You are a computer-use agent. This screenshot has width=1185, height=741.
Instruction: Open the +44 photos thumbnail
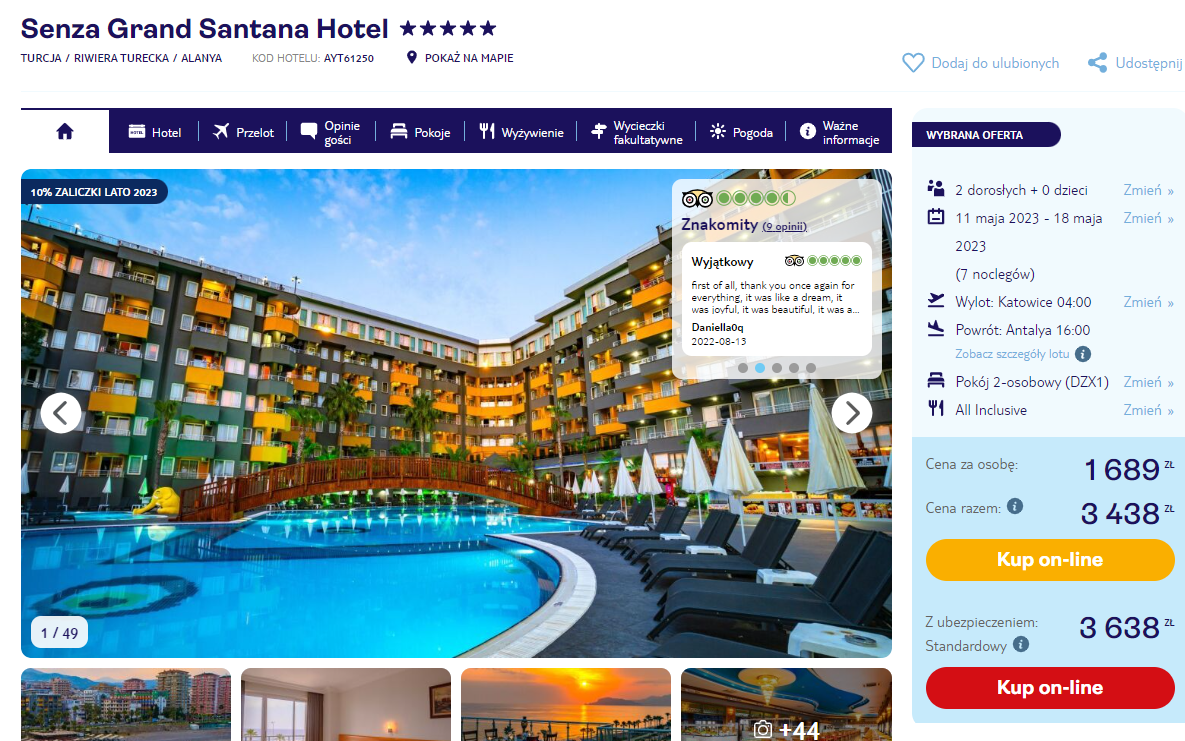[x=786, y=704]
